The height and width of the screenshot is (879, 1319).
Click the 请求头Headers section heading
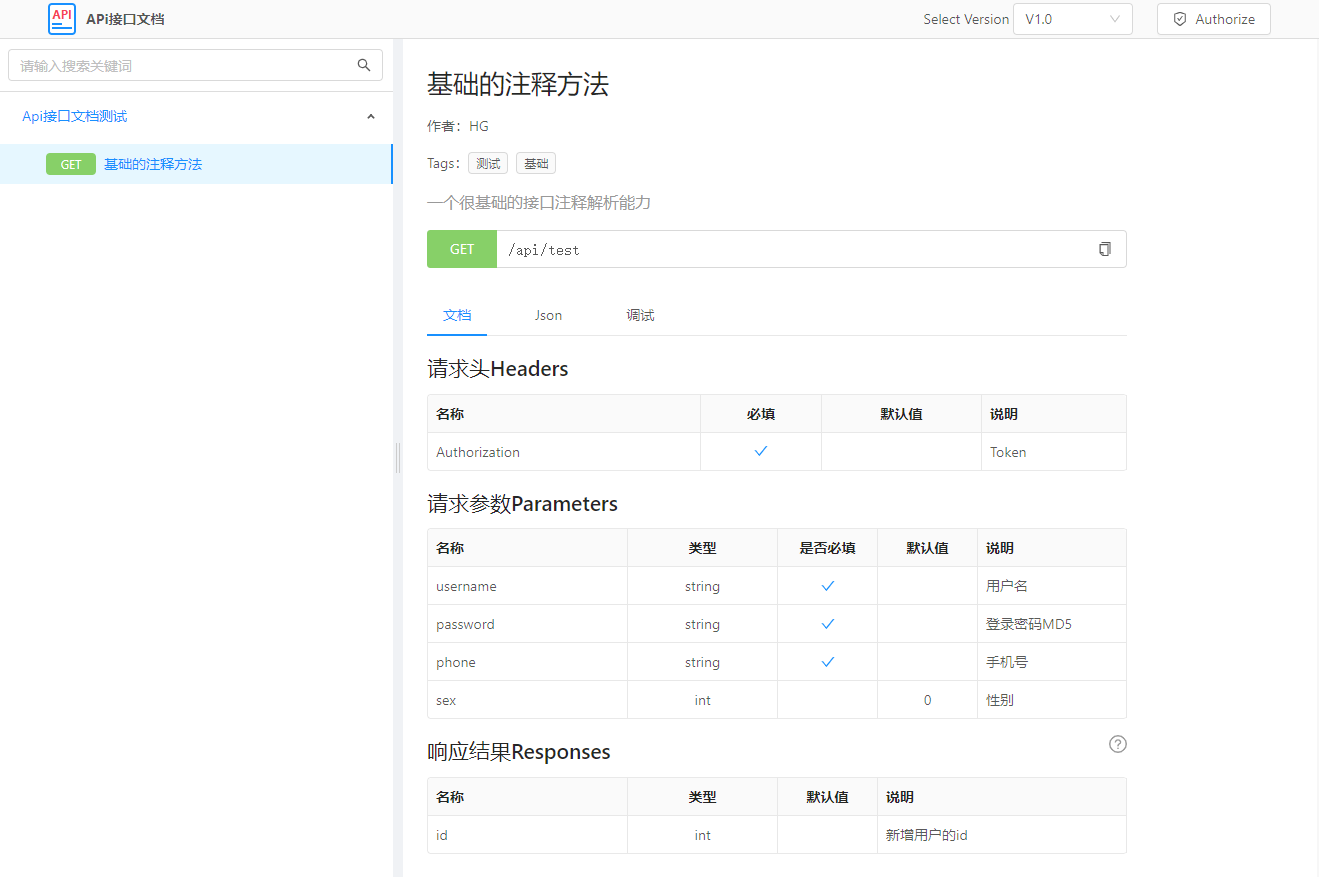pos(498,369)
